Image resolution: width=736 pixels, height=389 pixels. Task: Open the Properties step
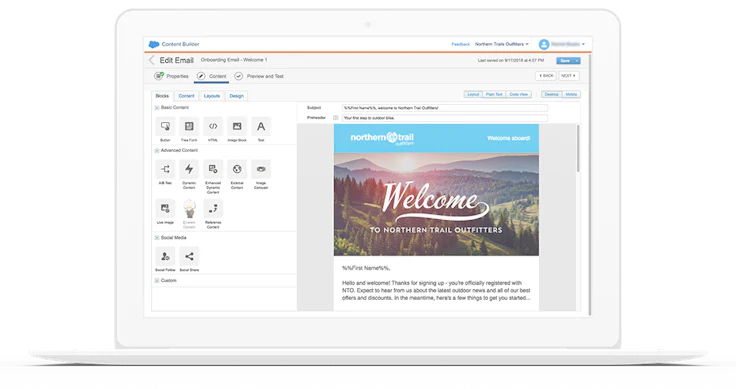171,76
